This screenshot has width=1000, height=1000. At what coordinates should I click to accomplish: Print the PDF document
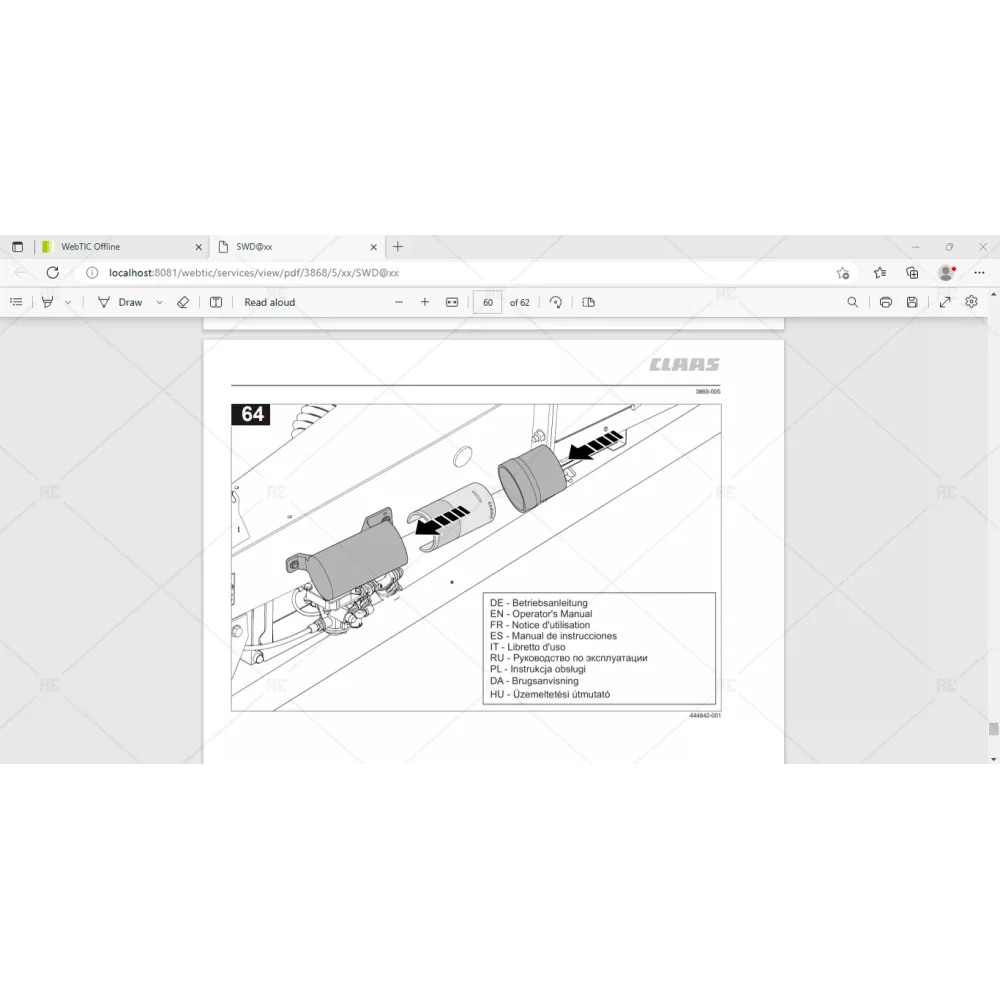point(885,302)
